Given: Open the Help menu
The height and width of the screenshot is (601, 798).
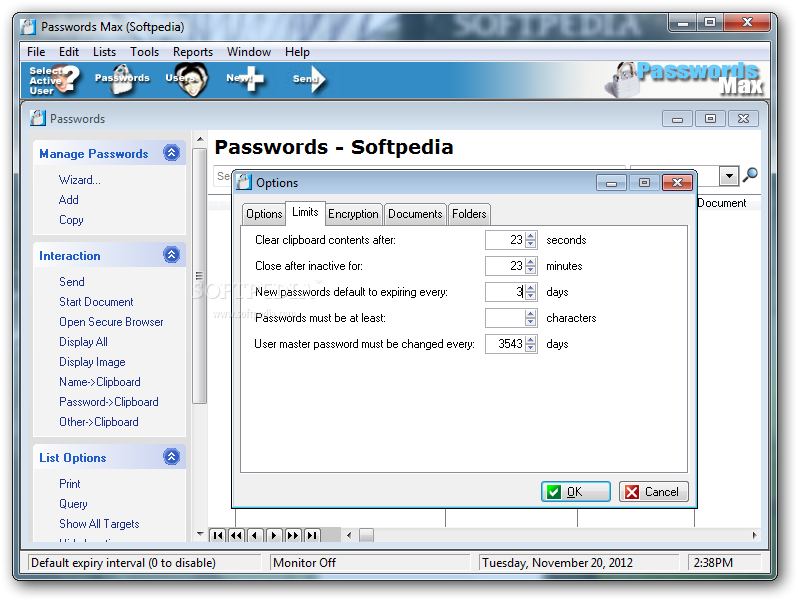Looking at the screenshot, I should click(297, 52).
